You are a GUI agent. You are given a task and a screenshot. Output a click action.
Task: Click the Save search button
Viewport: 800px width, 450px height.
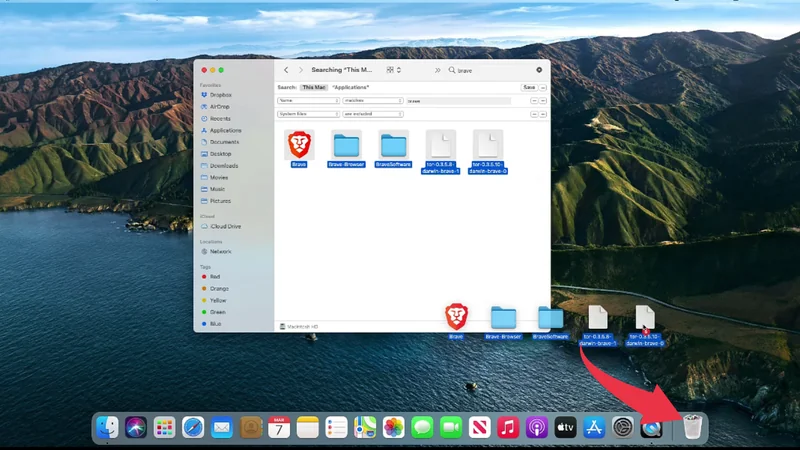529,88
